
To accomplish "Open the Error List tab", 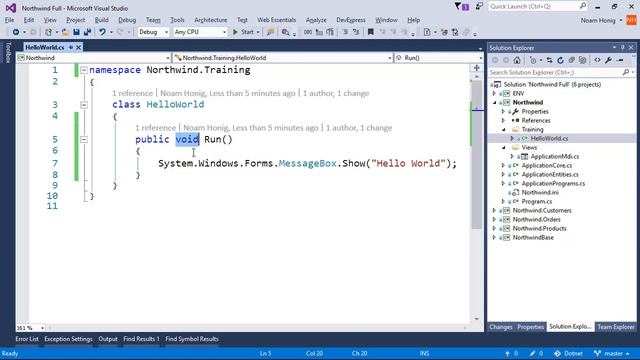I will click(27, 339).
